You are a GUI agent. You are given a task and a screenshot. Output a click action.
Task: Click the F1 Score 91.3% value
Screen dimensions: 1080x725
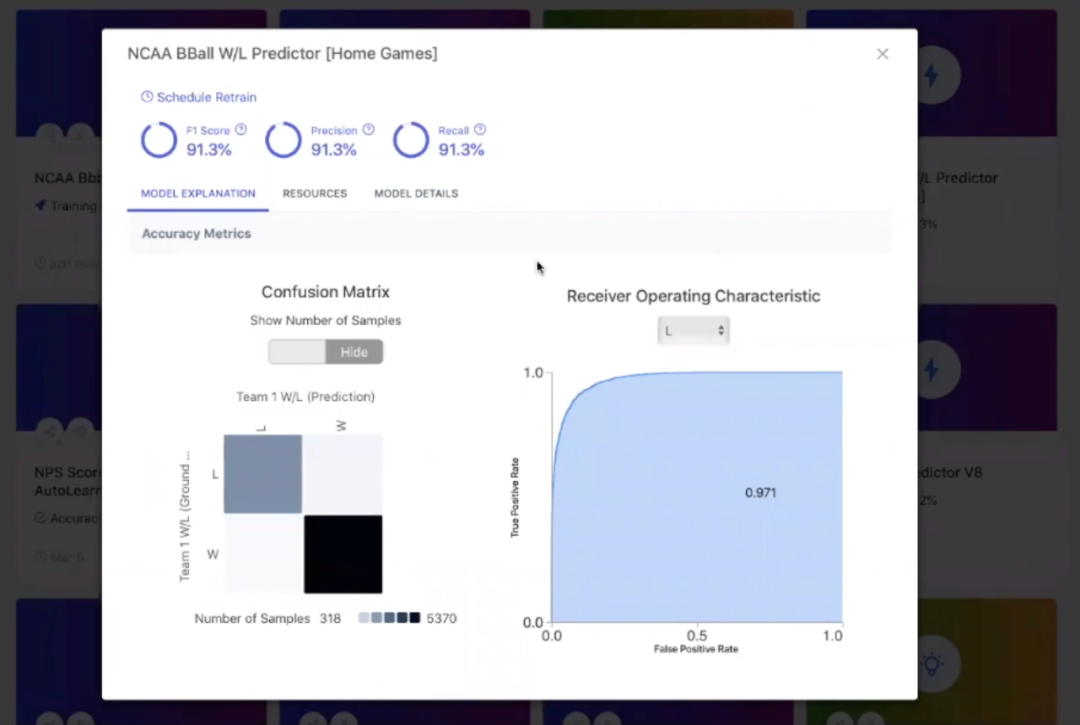tap(209, 149)
